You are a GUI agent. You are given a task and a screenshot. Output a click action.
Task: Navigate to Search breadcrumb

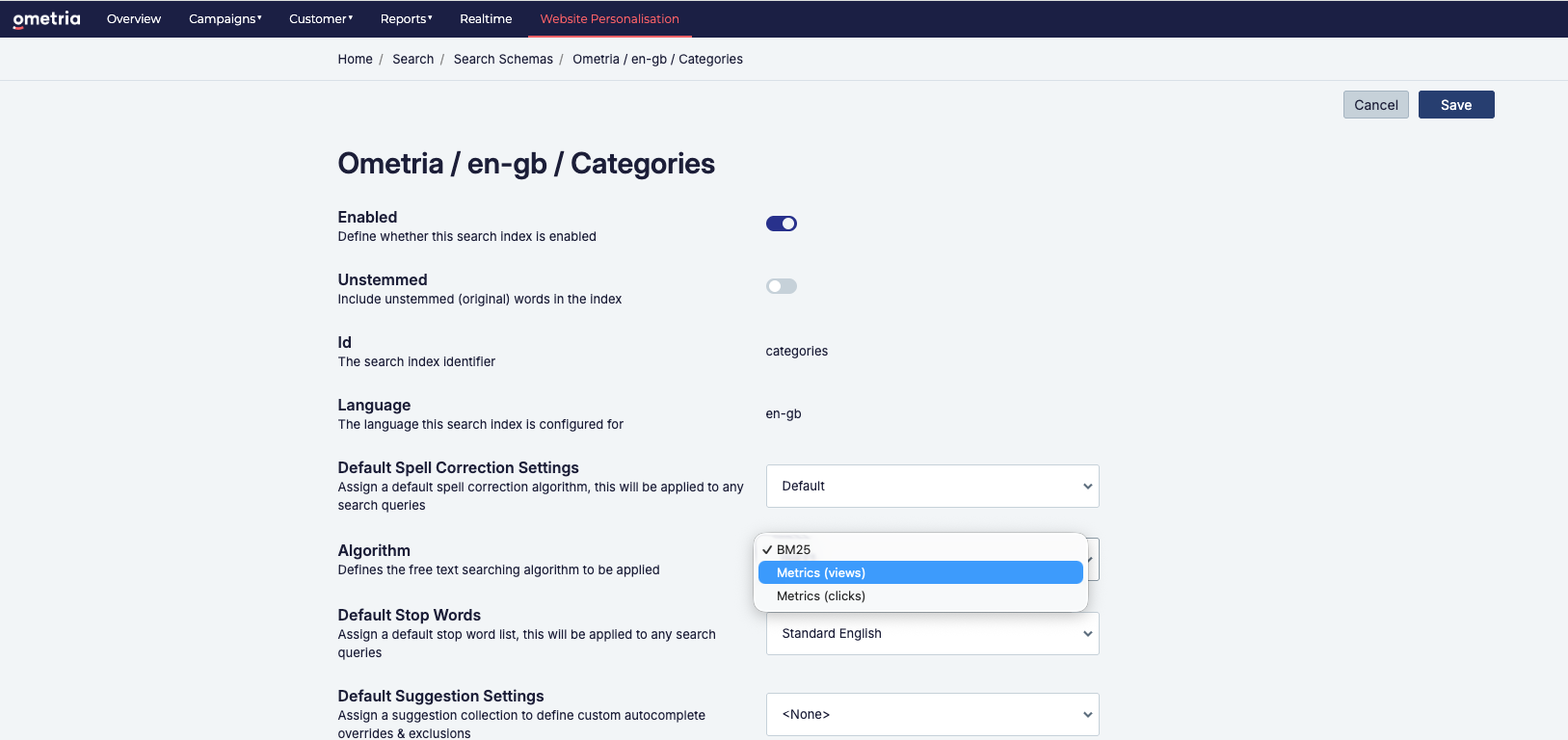pos(412,59)
